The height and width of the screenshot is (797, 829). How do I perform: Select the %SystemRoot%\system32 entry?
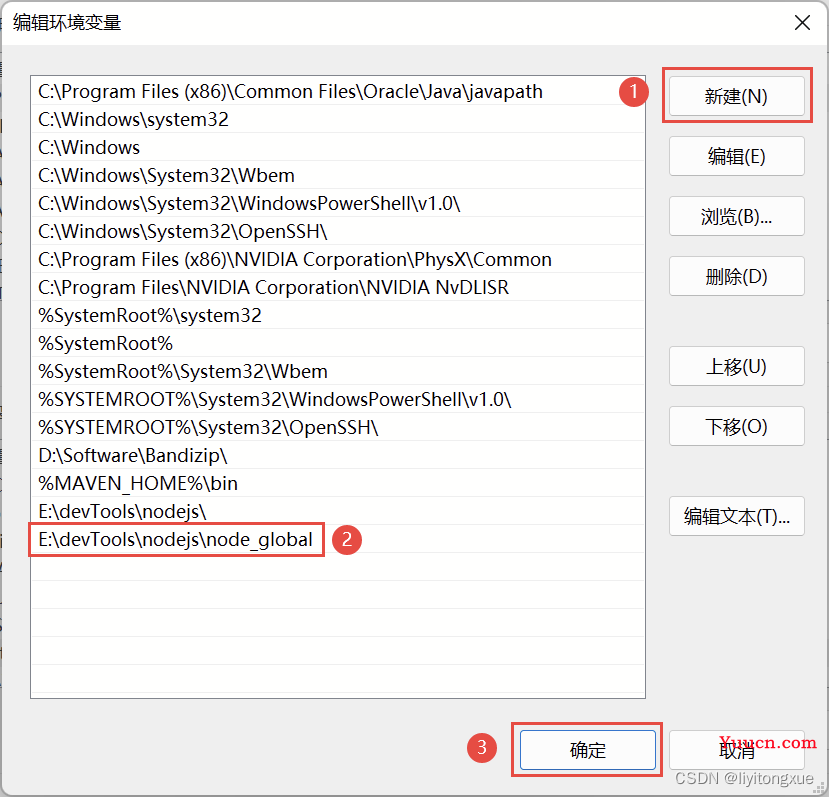tap(338, 316)
